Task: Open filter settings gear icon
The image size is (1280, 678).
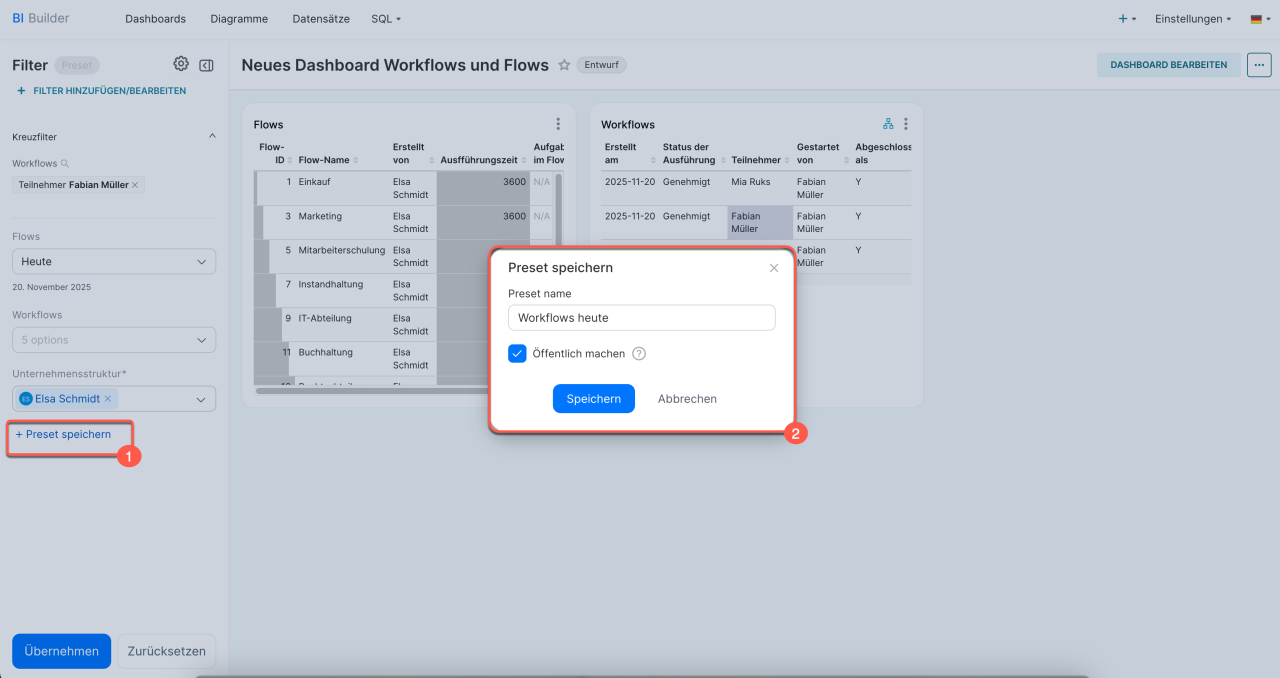Action: 181,64
